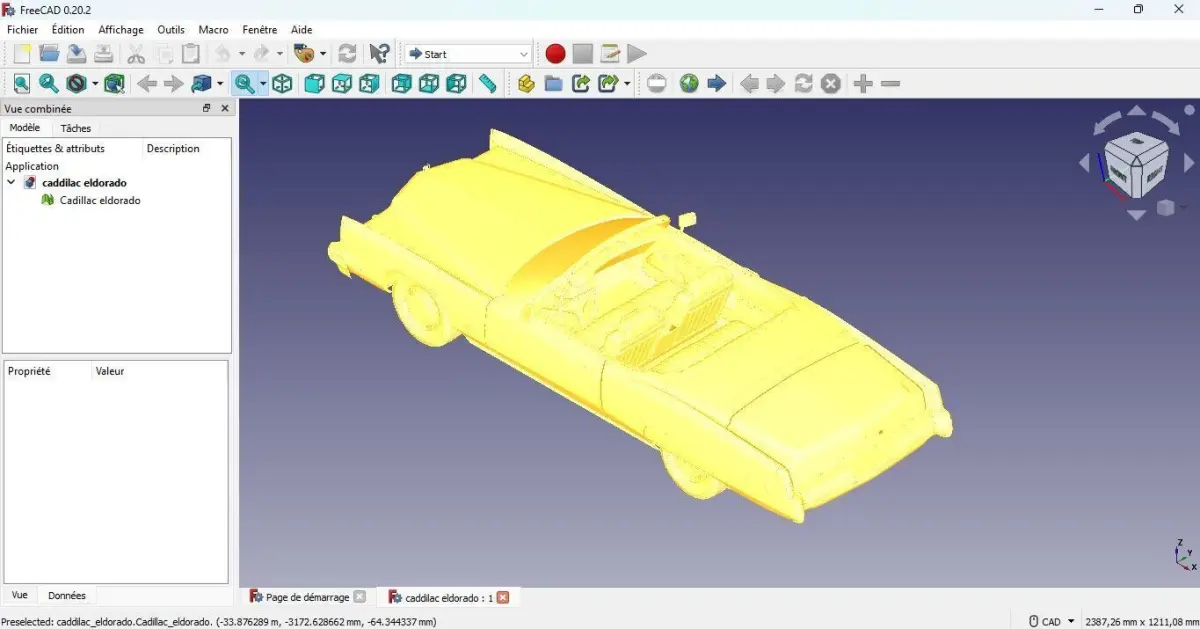Viewport: 1200px width, 629px height.
Task: Click the Create group folder icon
Action: point(553,84)
